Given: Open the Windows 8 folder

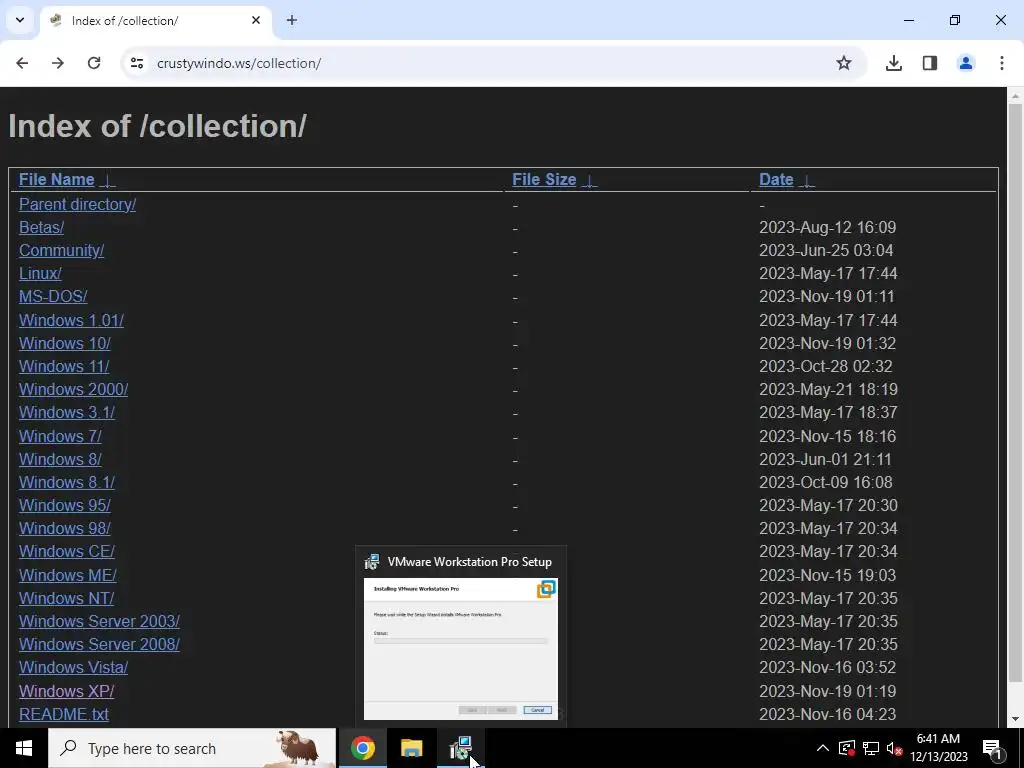Looking at the screenshot, I should click(60, 459).
